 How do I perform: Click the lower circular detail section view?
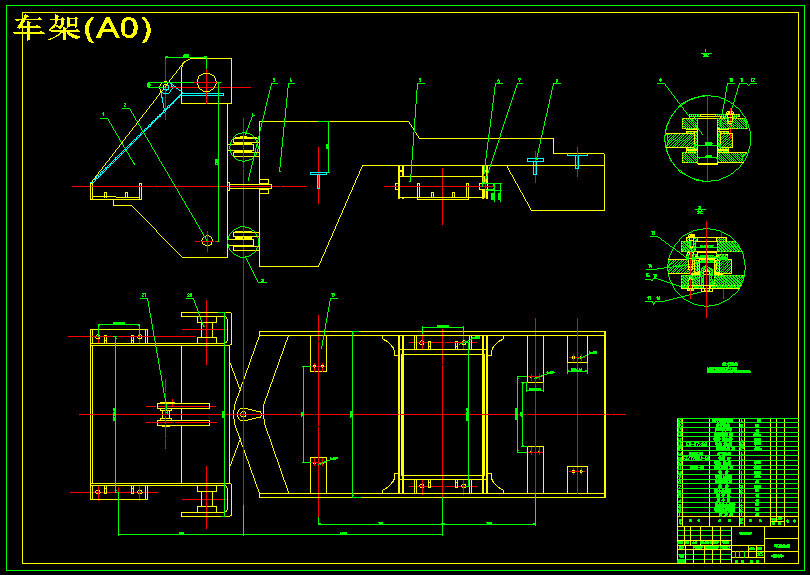pos(706,267)
